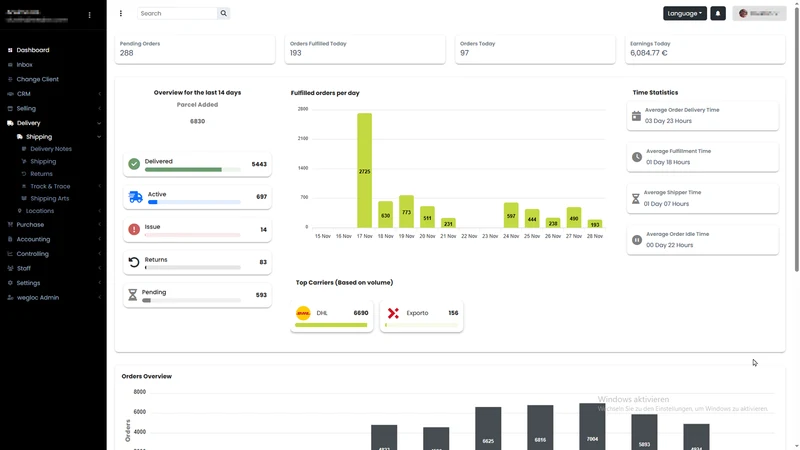Image resolution: width=800 pixels, height=450 pixels.
Task: Click the three-dot menu beside search
Action: [121, 13]
